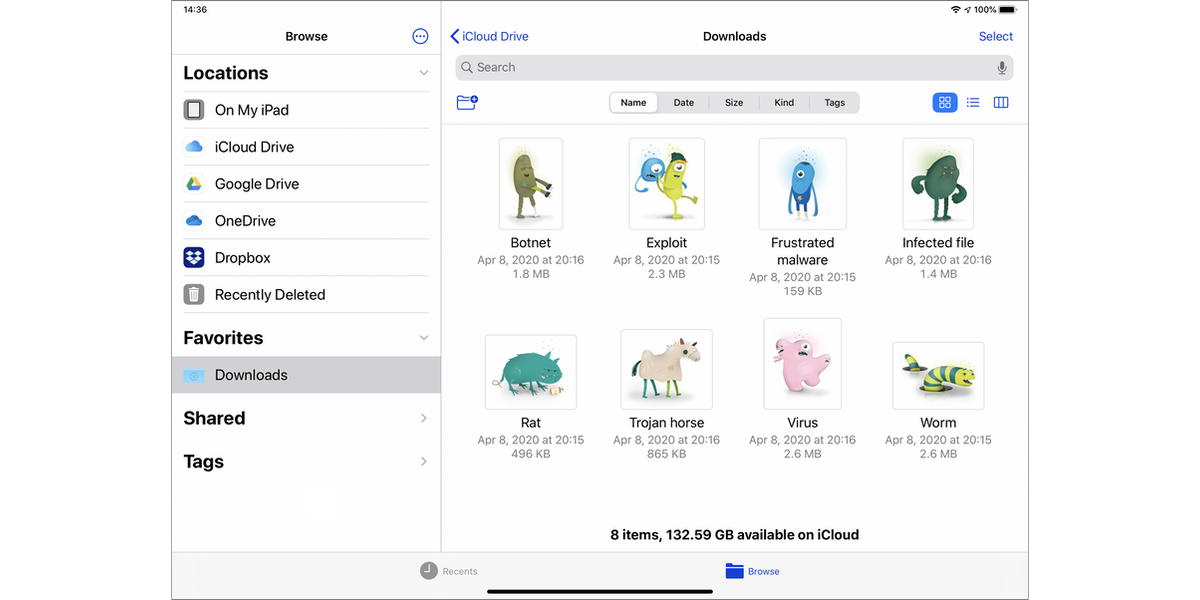Click the Worm file name
The width and height of the screenshot is (1200, 600).
pos(938,423)
